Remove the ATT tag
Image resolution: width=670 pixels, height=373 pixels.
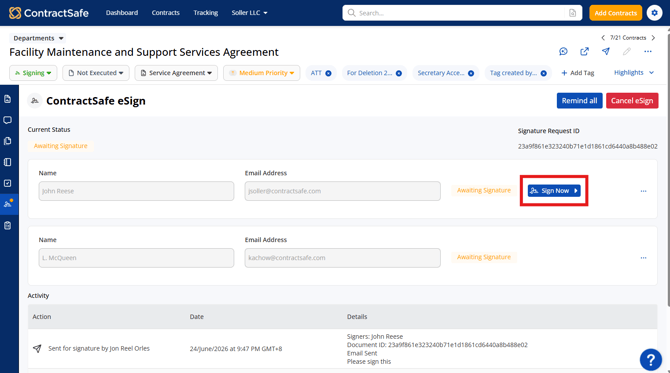coord(328,73)
